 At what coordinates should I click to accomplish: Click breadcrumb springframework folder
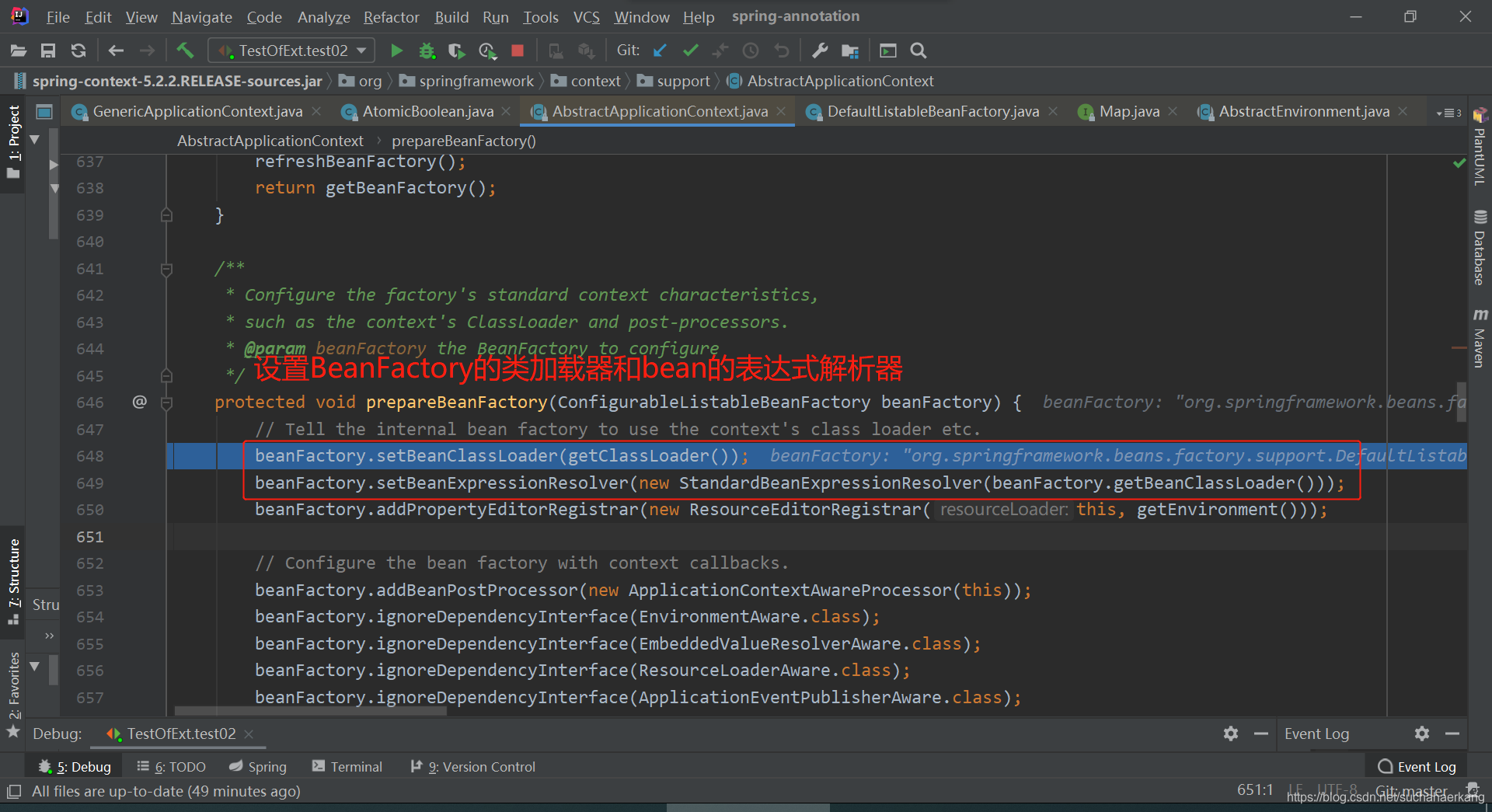[466, 81]
